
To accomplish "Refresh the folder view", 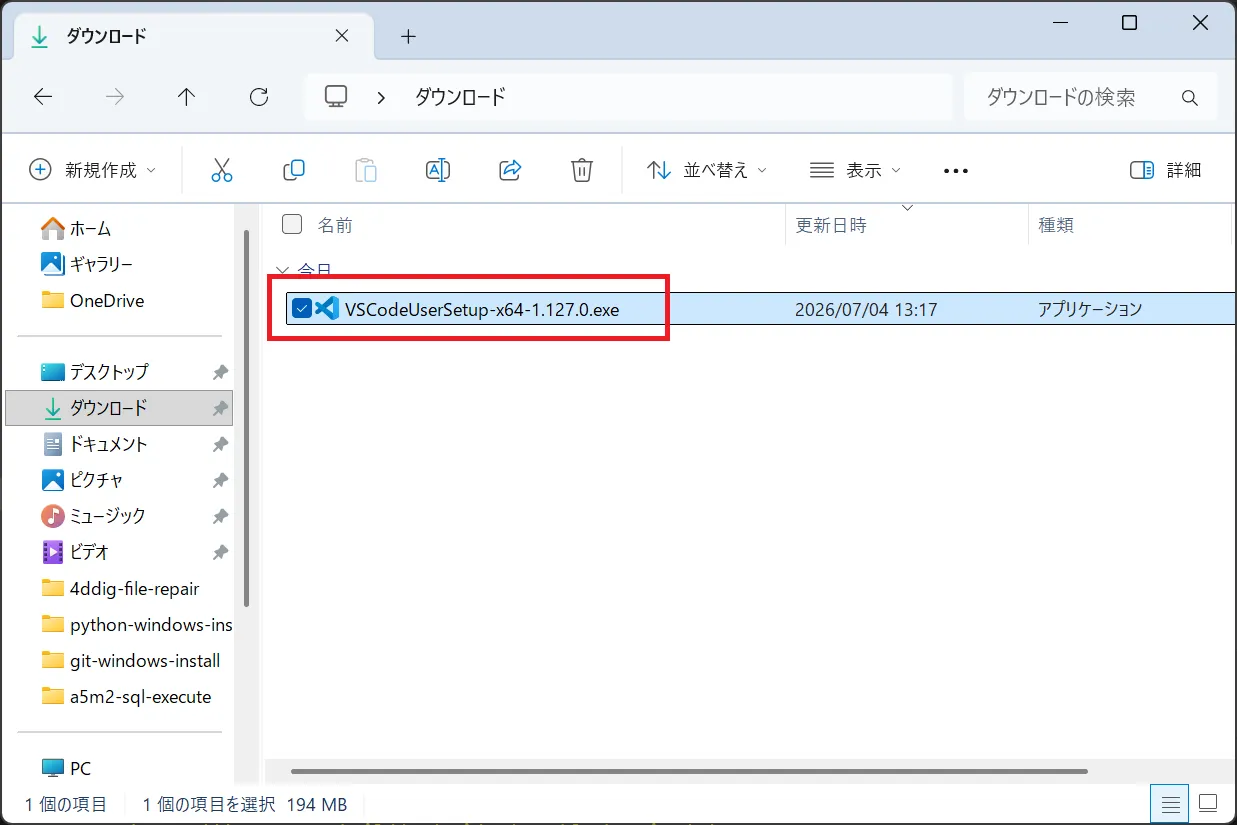I will coord(259,96).
